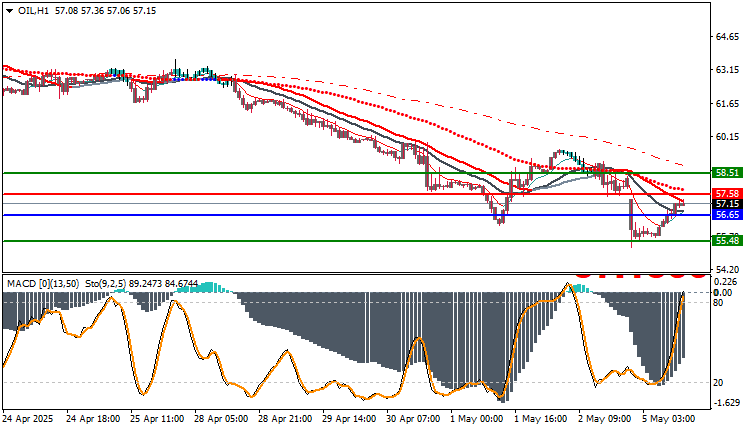Click the 28 Apr 21:00 time label
The width and height of the screenshot is (750, 430).
coord(285,419)
